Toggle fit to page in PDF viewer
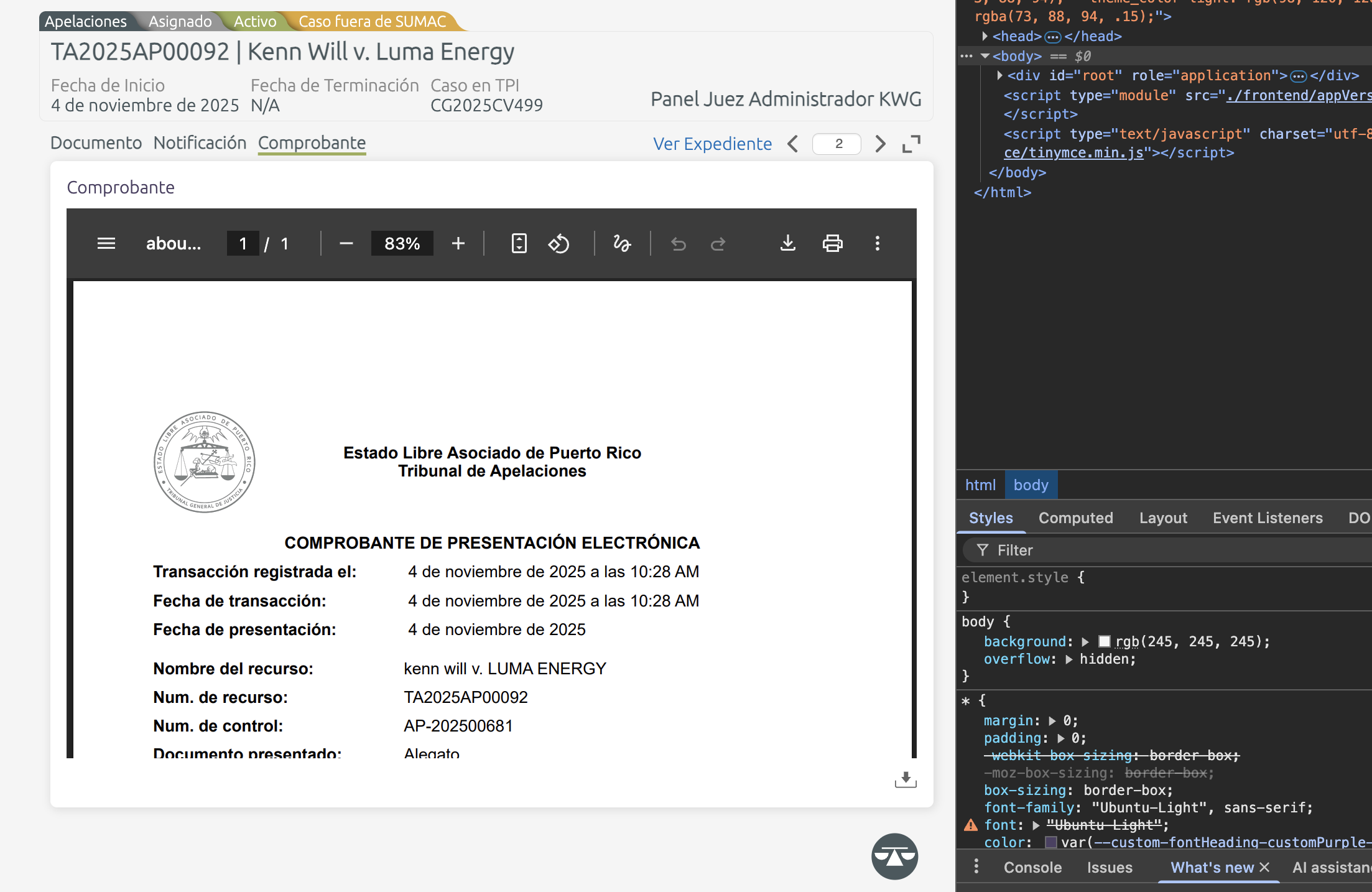 [x=519, y=243]
